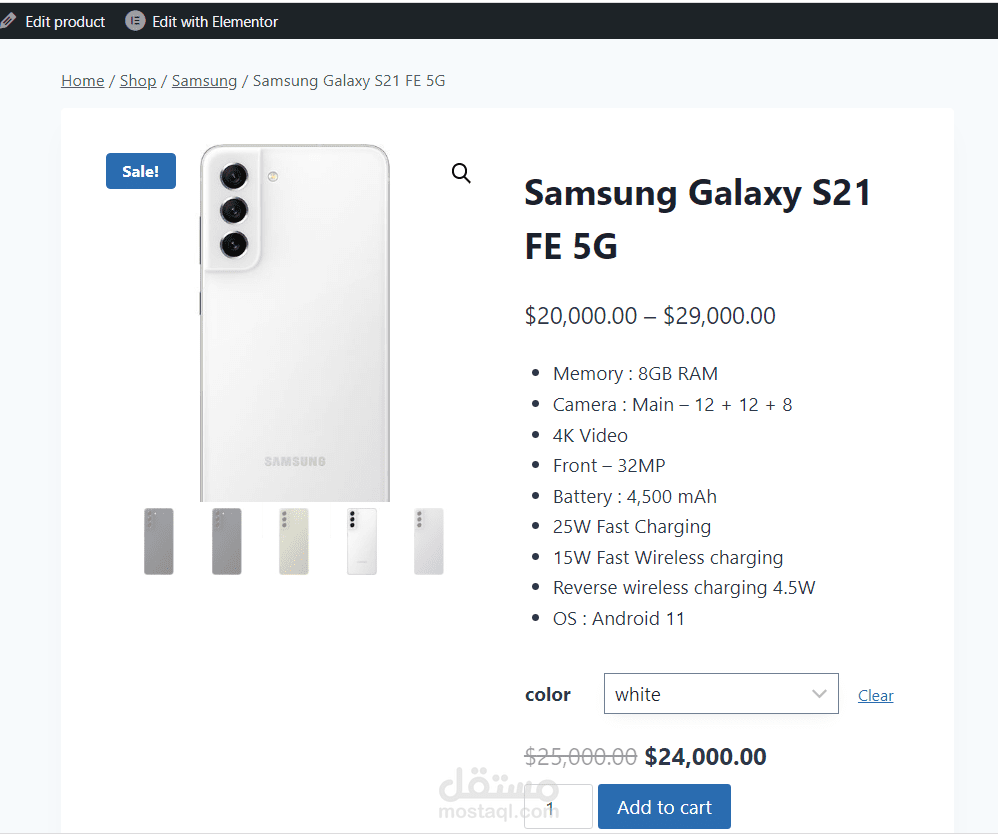Click the blue Sale! badge
This screenshot has height=839, width=998.
[x=141, y=171]
